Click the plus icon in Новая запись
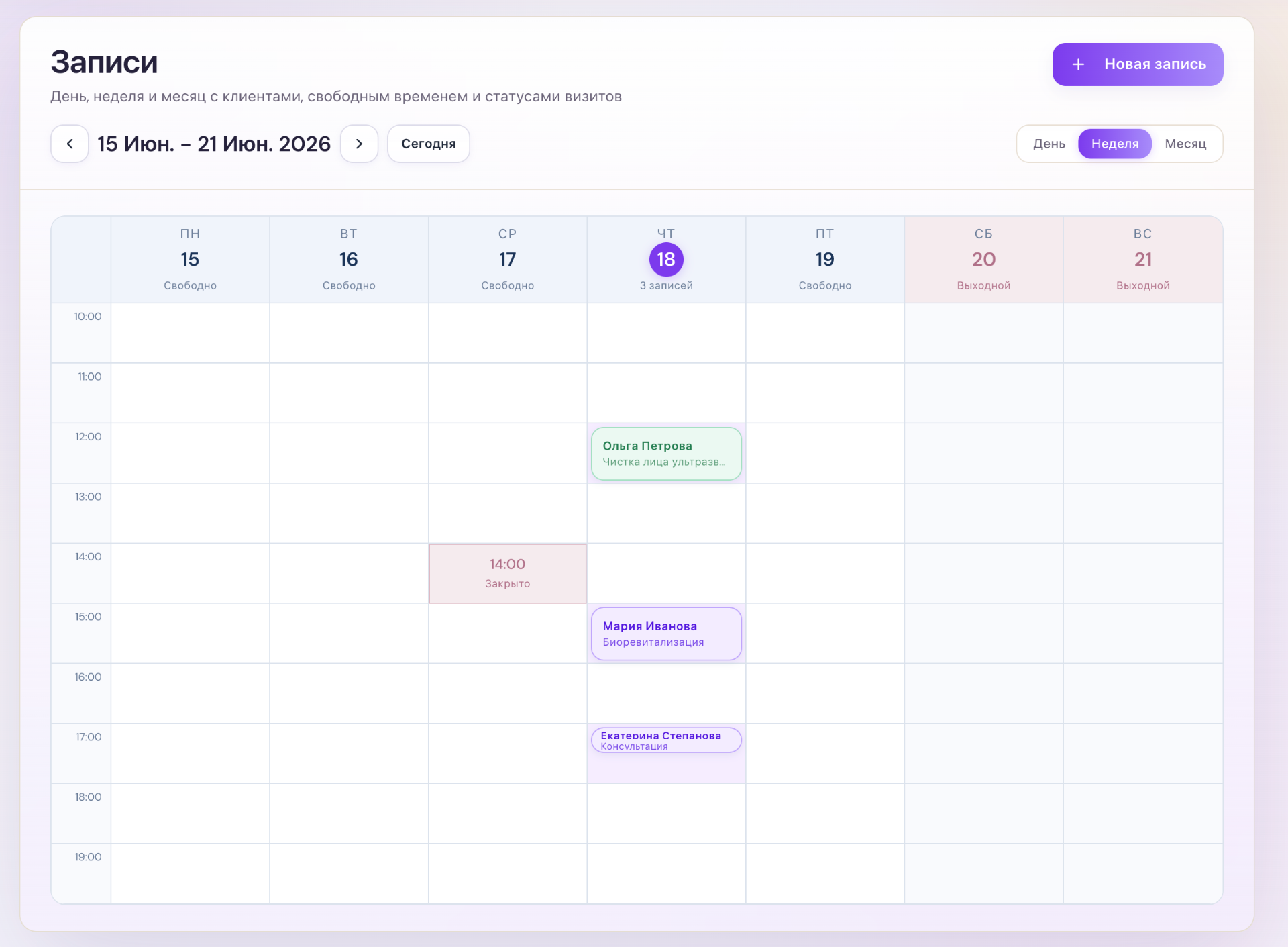Screen dimensions: 1288x947 [1078, 64]
